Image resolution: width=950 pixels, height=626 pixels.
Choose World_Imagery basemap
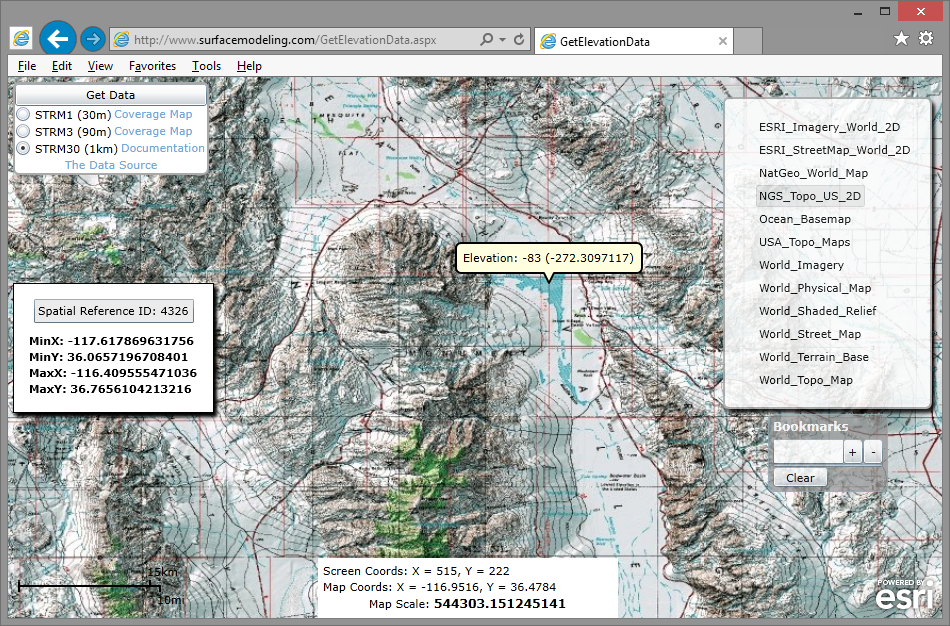click(801, 265)
